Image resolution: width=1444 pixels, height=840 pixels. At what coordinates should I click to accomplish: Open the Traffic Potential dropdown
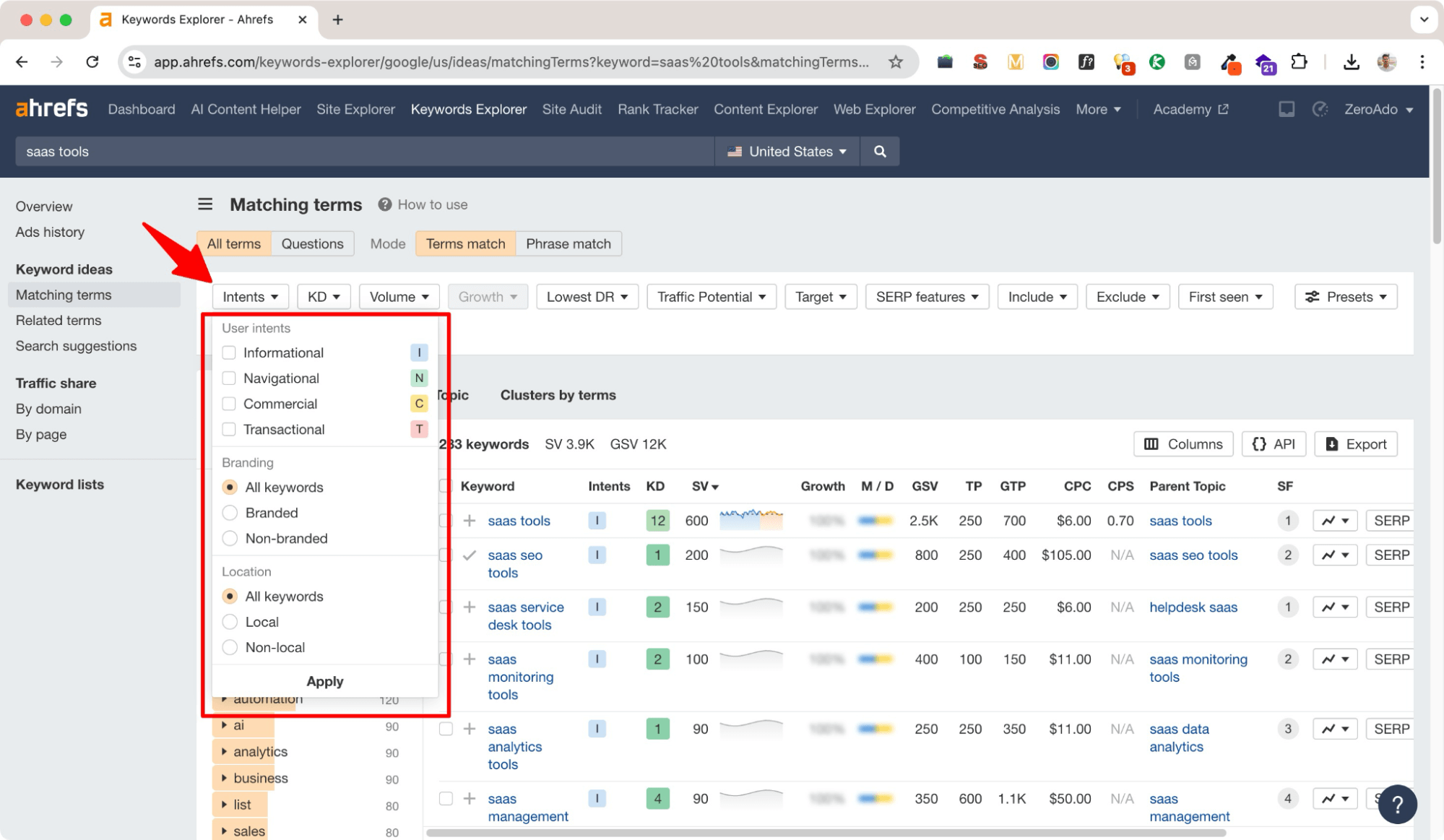(x=712, y=297)
